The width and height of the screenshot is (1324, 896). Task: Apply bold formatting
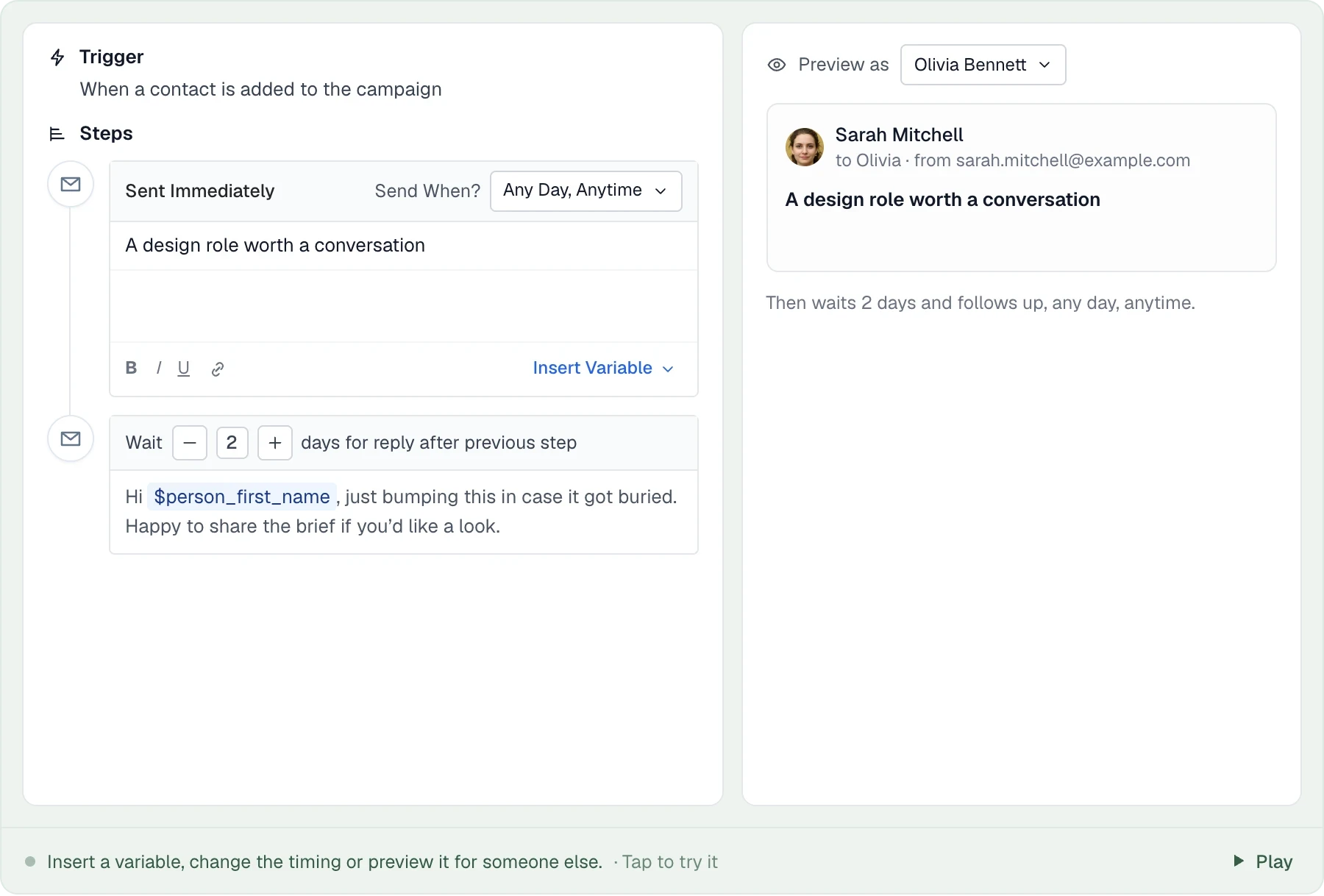point(131,368)
